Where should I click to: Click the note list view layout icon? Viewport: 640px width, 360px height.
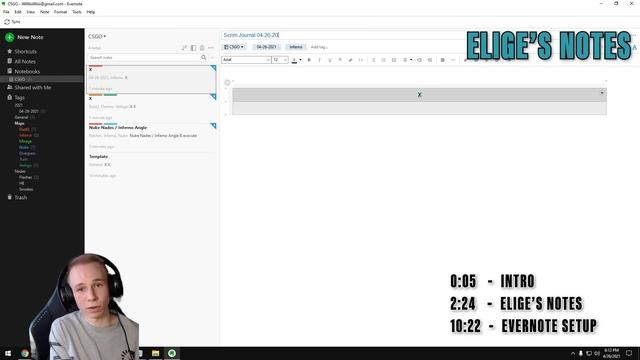(193, 48)
